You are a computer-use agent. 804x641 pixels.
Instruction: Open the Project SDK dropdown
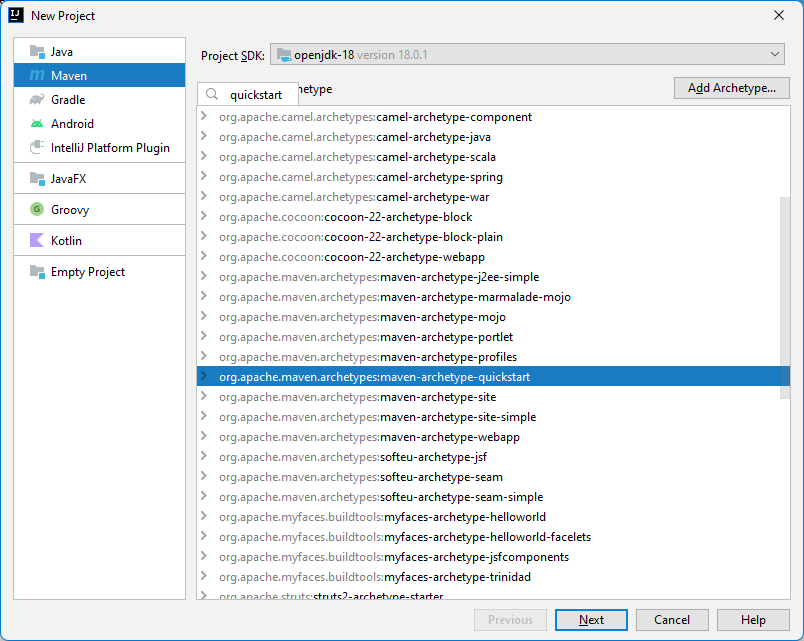tap(775, 55)
